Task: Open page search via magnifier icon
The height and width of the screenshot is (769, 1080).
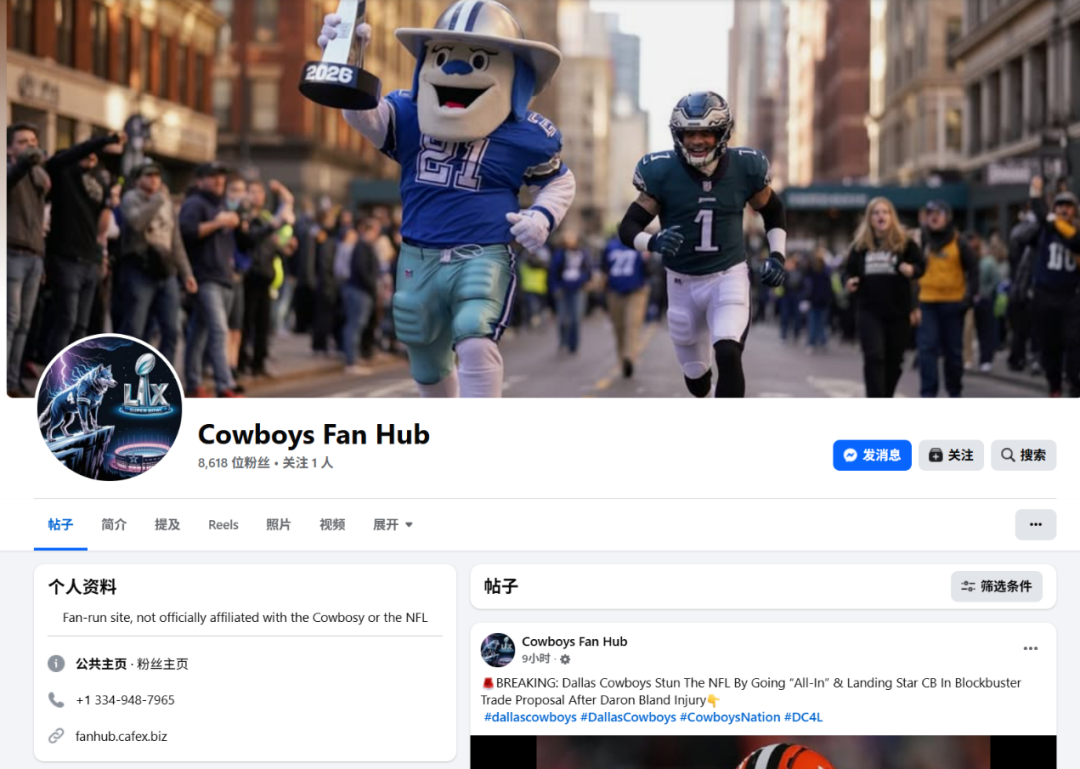Action: tap(1008, 455)
